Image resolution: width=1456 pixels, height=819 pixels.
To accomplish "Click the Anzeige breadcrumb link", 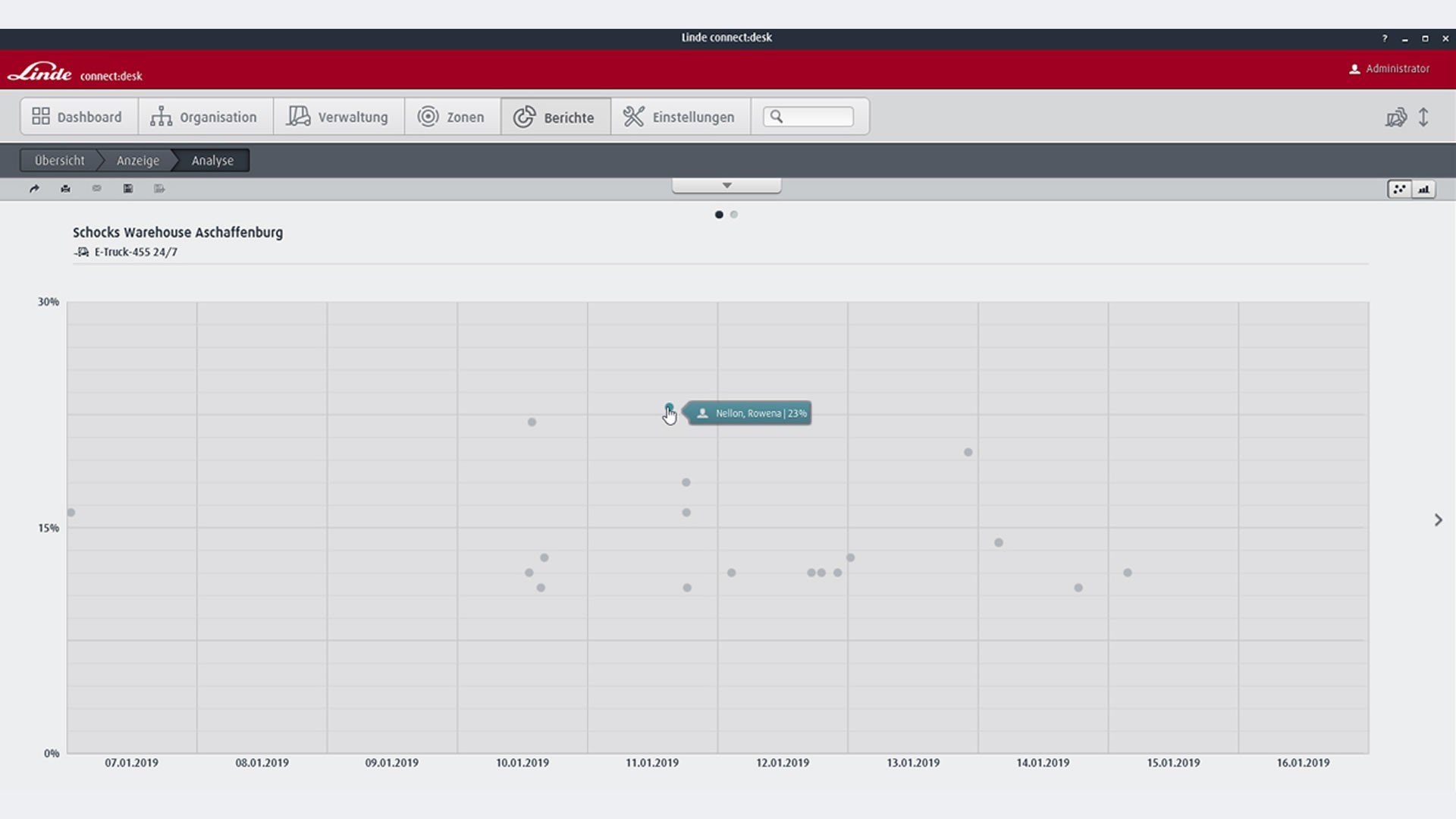I will coord(137,160).
